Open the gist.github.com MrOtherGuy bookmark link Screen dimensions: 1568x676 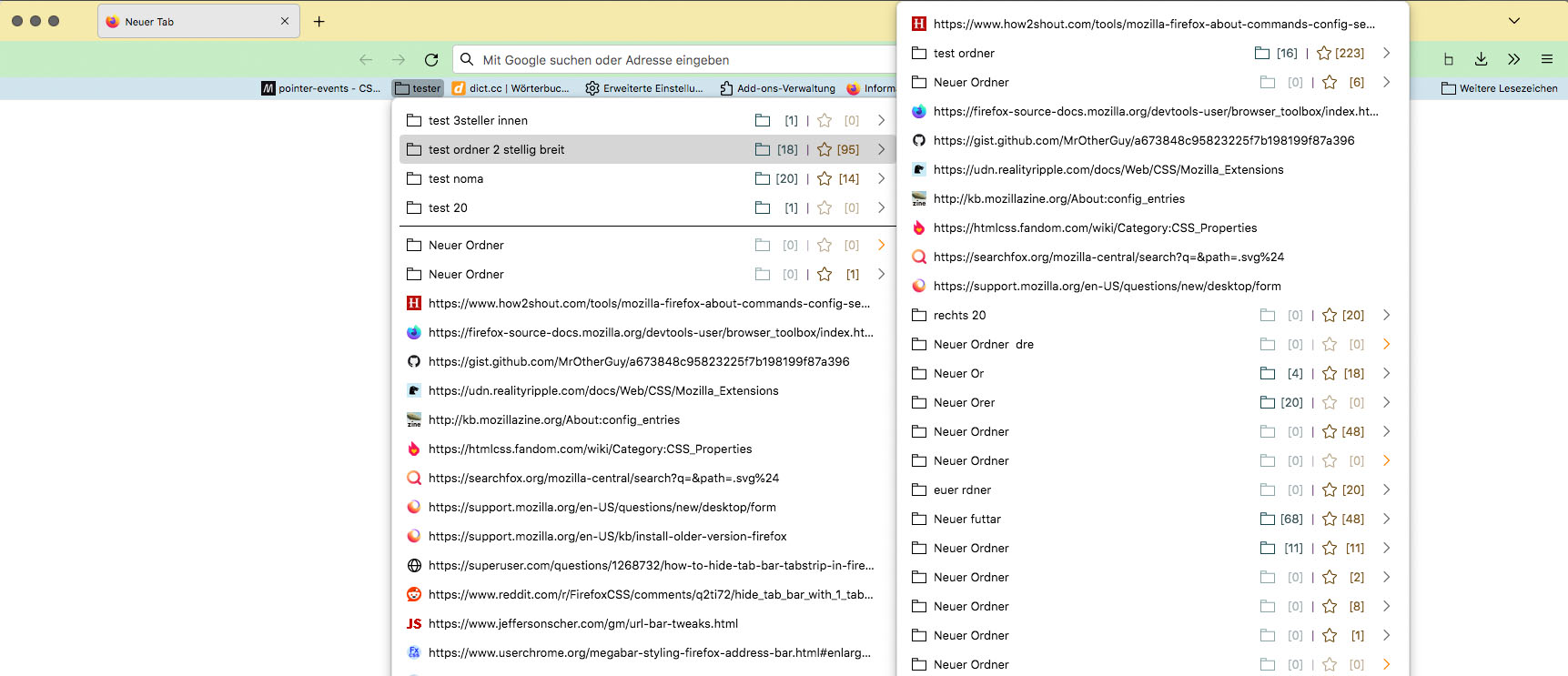638,362
